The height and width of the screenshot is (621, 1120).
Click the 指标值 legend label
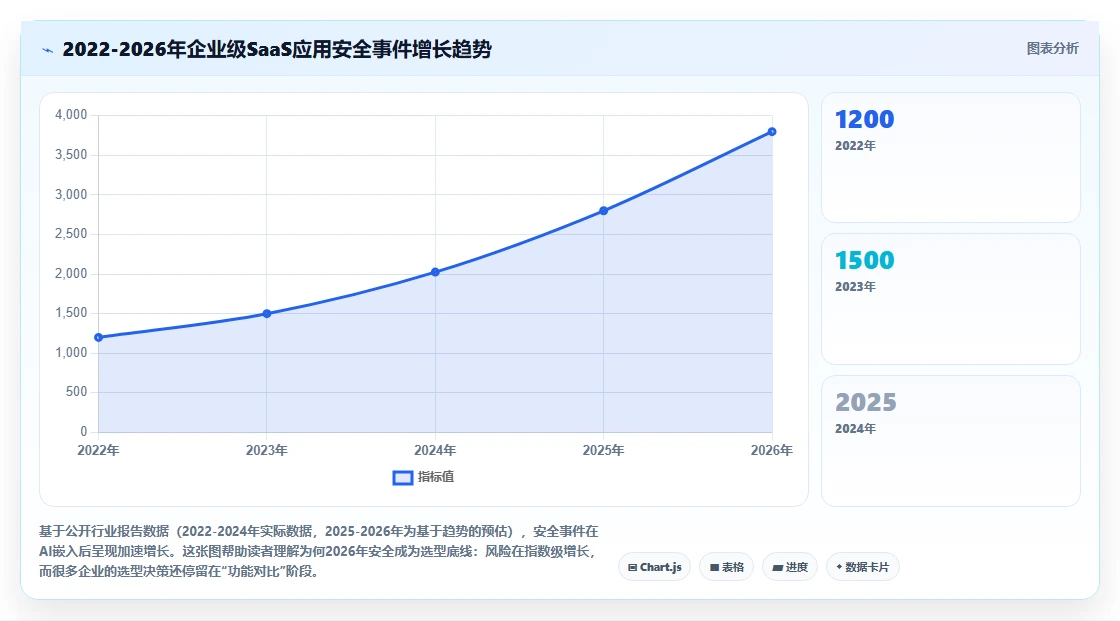436,477
